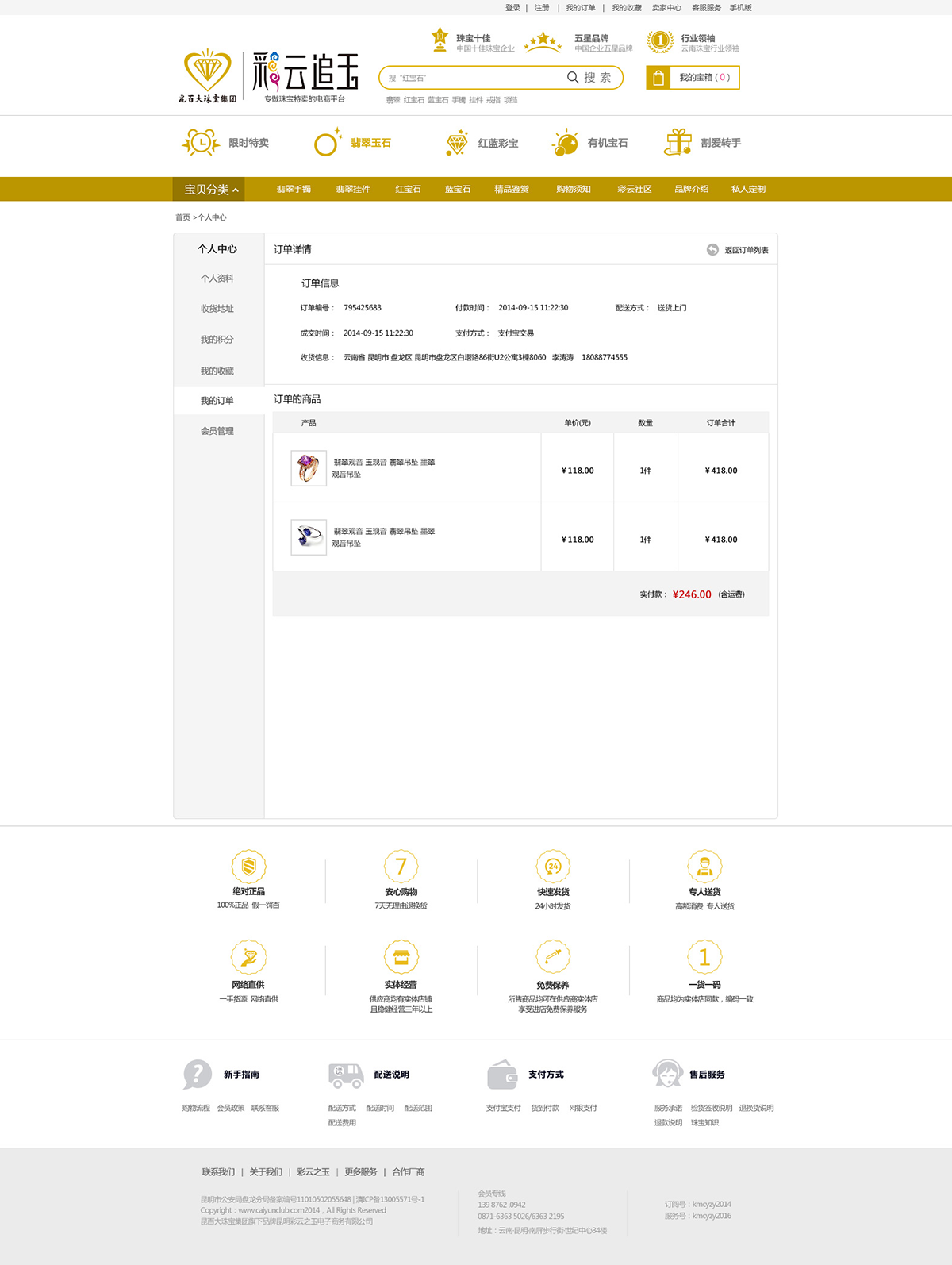
Task: Select 收货地址 in the sidebar
Action: 217,309
